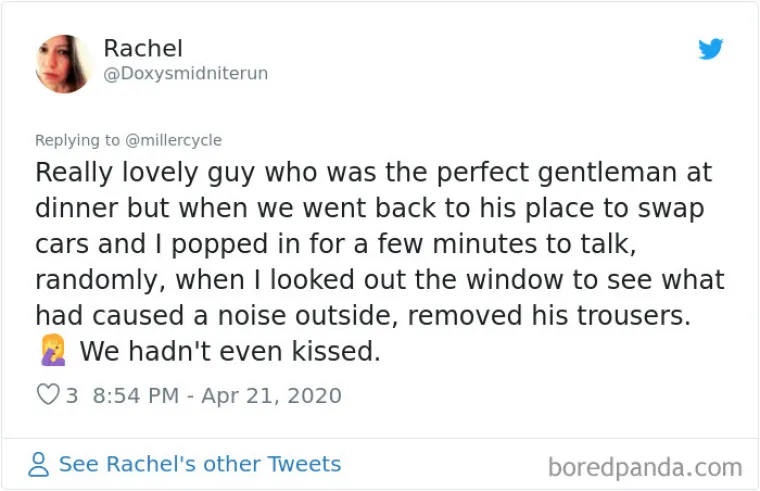The width and height of the screenshot is (760, 491).
Task: Open the @Doxysmidniterun handle
Action: [x=186, y=74]
